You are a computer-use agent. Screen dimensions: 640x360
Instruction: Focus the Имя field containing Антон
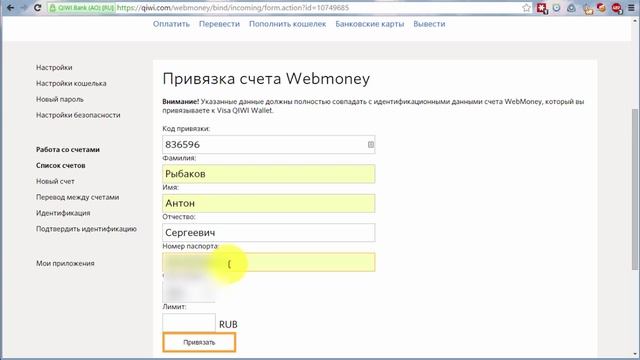(x=269, y=203)
